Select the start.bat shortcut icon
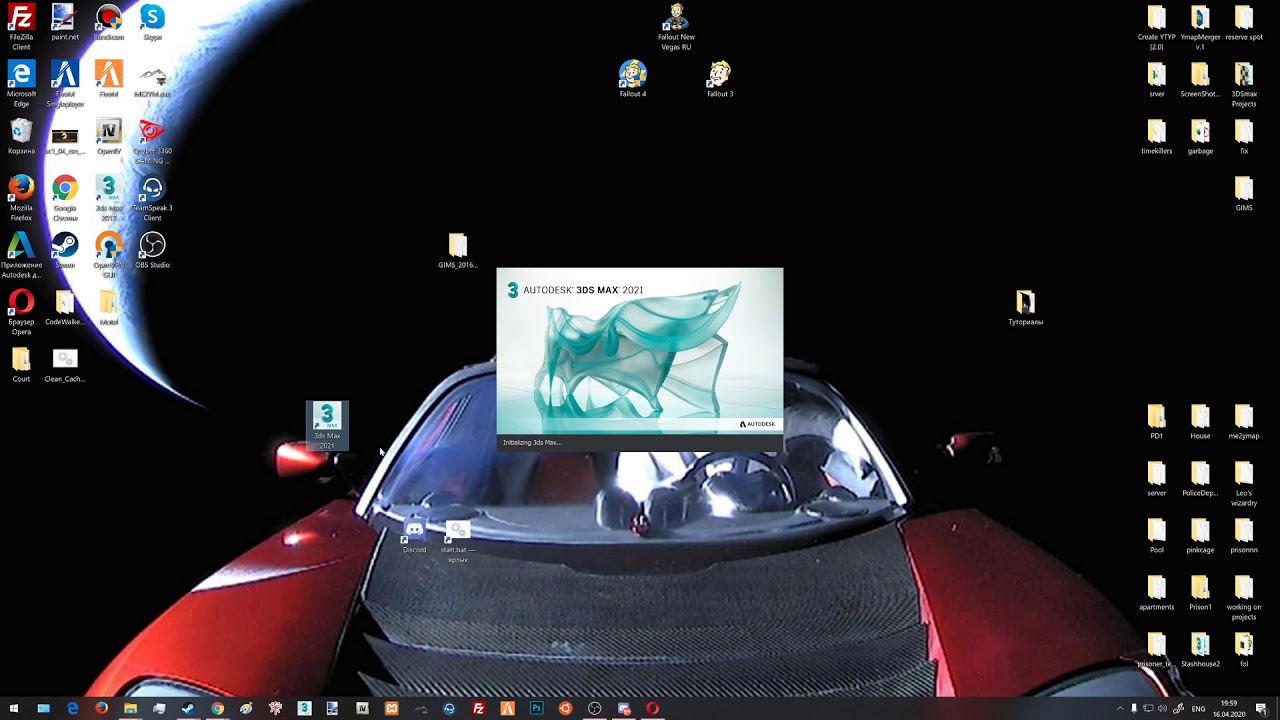The width and height of the screenshot is (1280, 720). pos(457,542)
